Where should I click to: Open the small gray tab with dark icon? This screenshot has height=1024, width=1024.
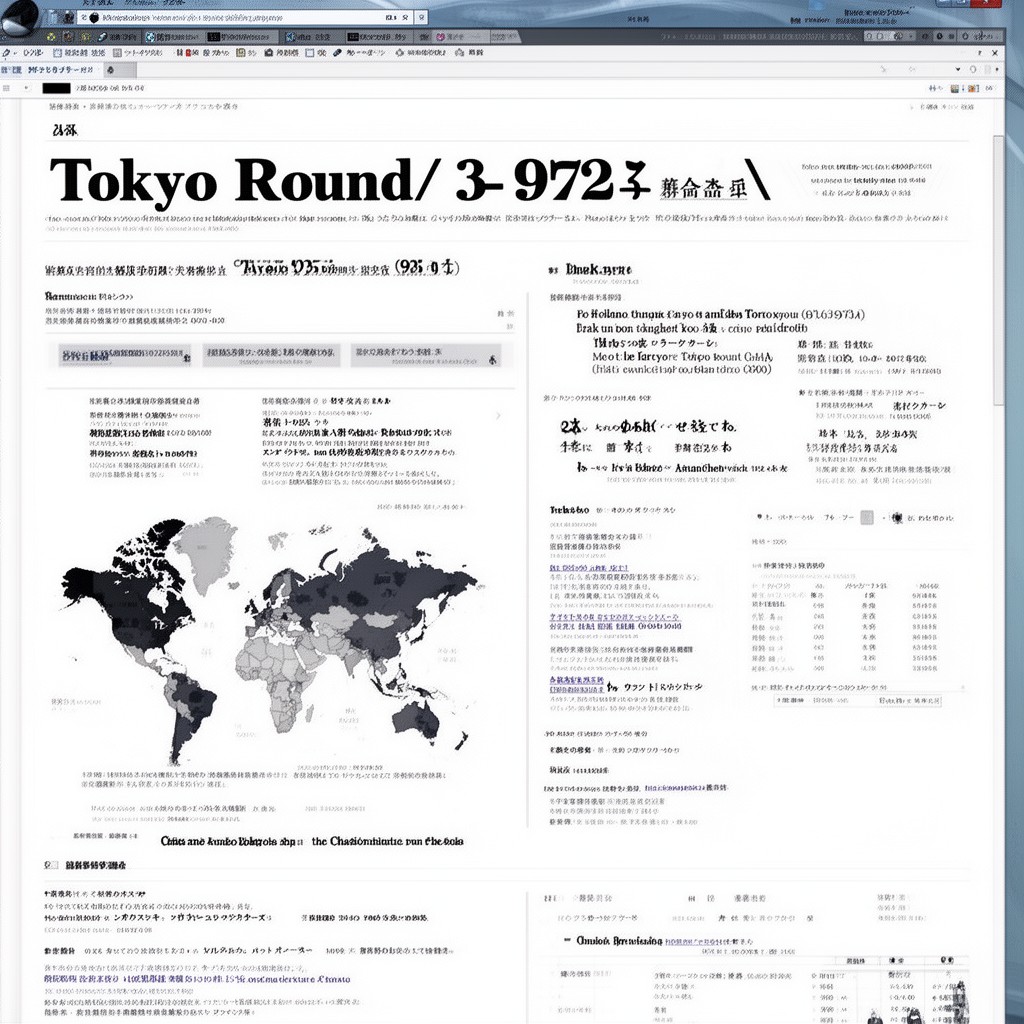[118, 70]
